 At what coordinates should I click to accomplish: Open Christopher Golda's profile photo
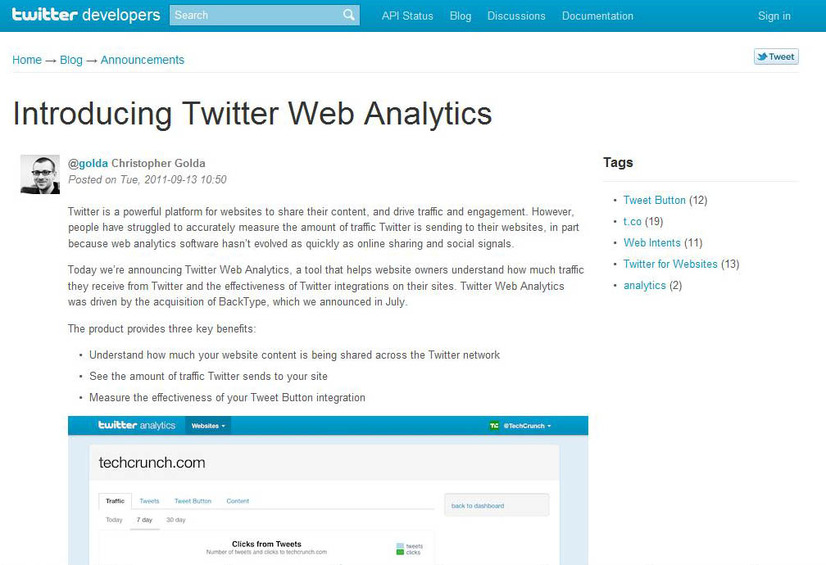coord(40,174)
